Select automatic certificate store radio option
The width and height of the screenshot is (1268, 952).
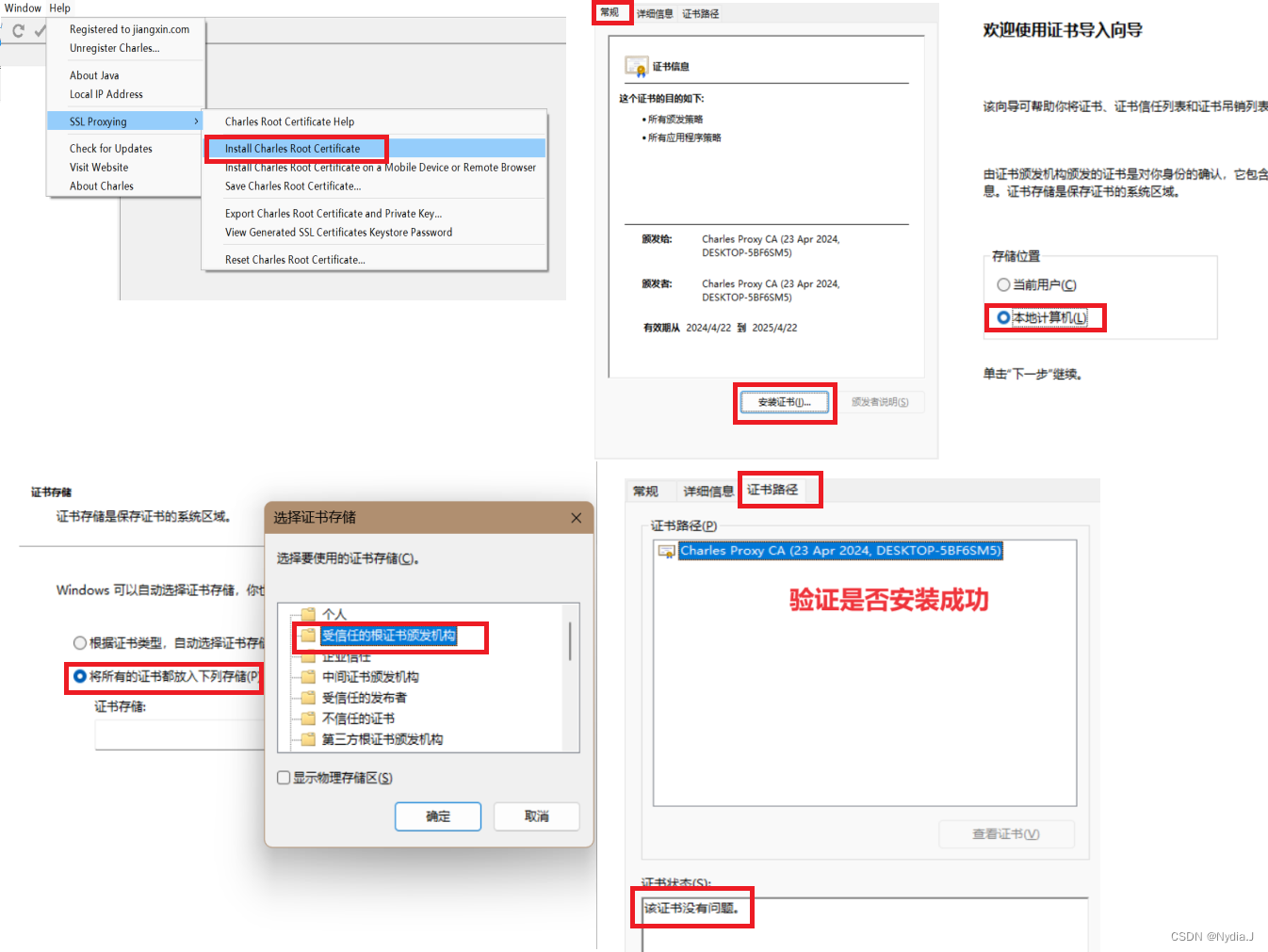coord(80,643)
